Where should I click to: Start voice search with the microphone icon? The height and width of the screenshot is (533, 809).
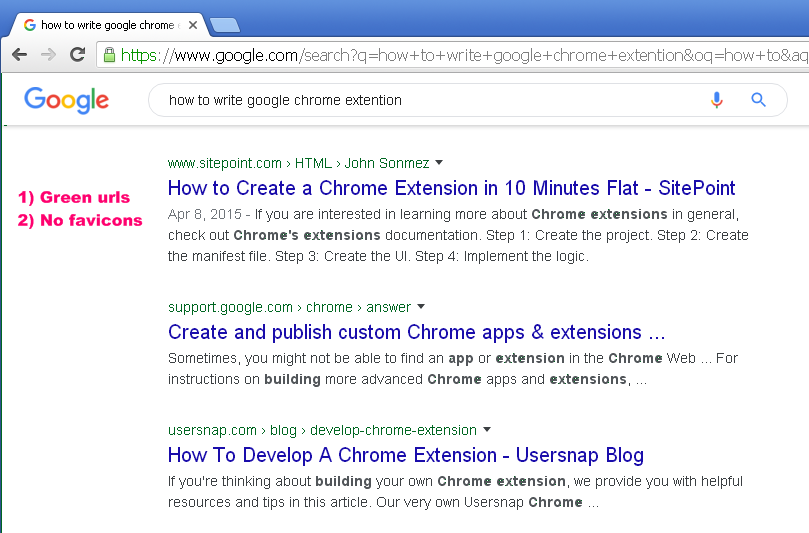pyautogui.click(x=716, y=100)
